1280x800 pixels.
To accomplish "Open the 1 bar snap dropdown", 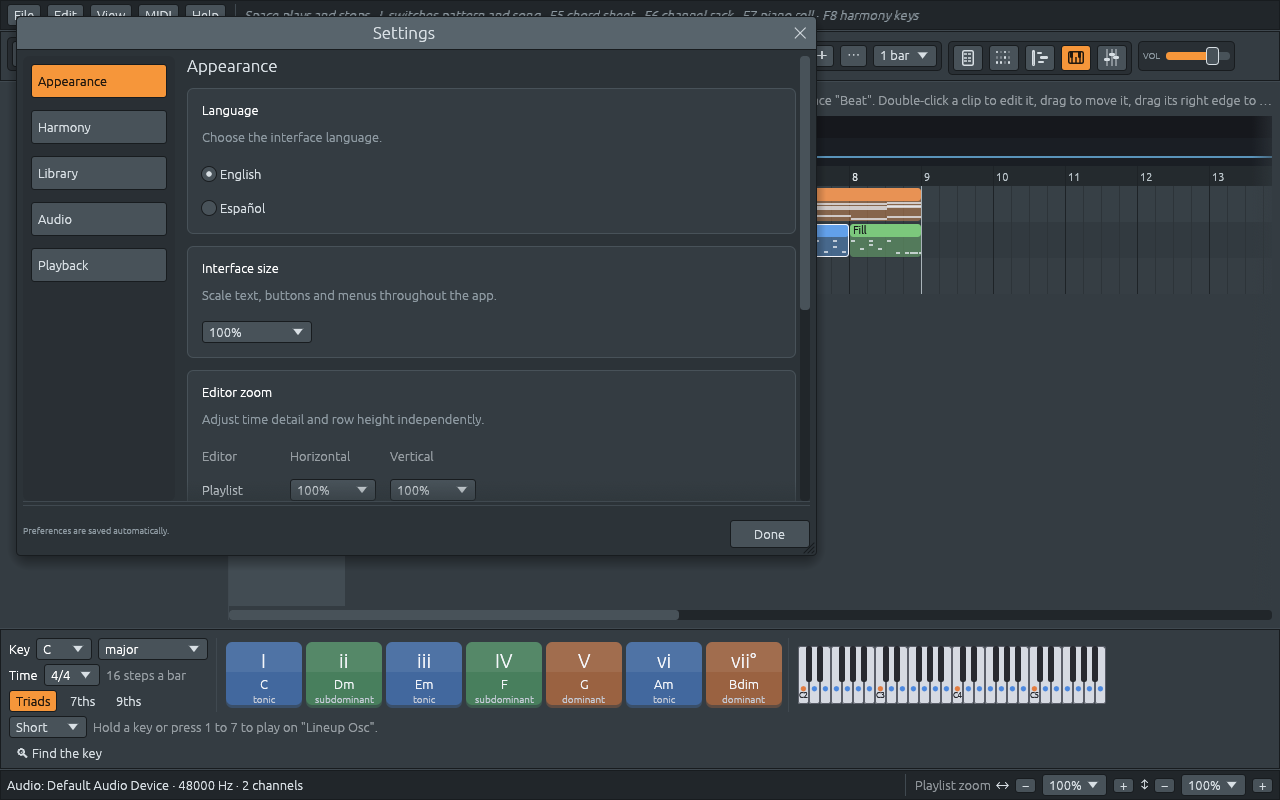I will (x=904, y=56).
